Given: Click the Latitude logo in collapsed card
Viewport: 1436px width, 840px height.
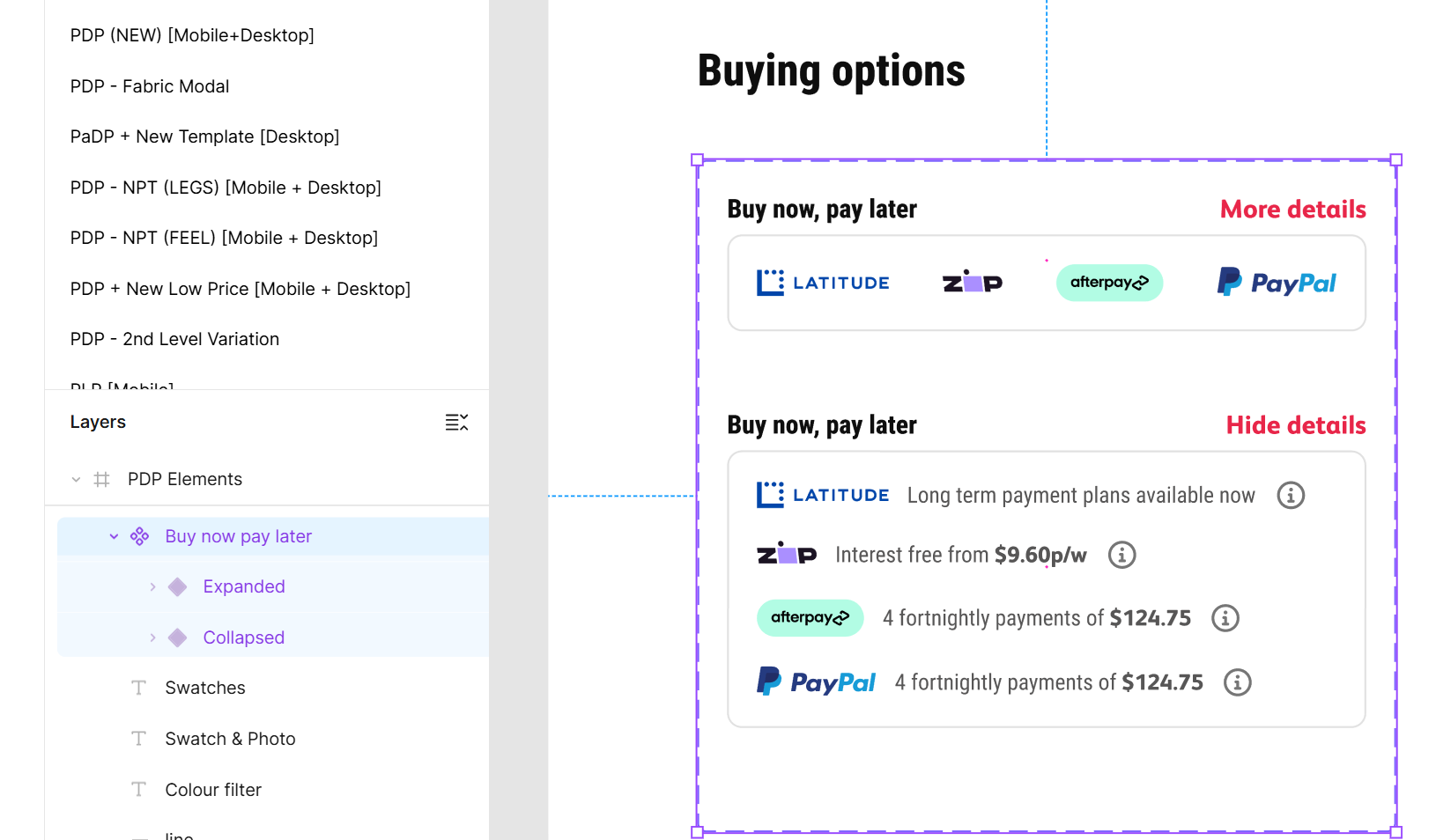Looking at the screenshot, I should [x=823, y=283].
